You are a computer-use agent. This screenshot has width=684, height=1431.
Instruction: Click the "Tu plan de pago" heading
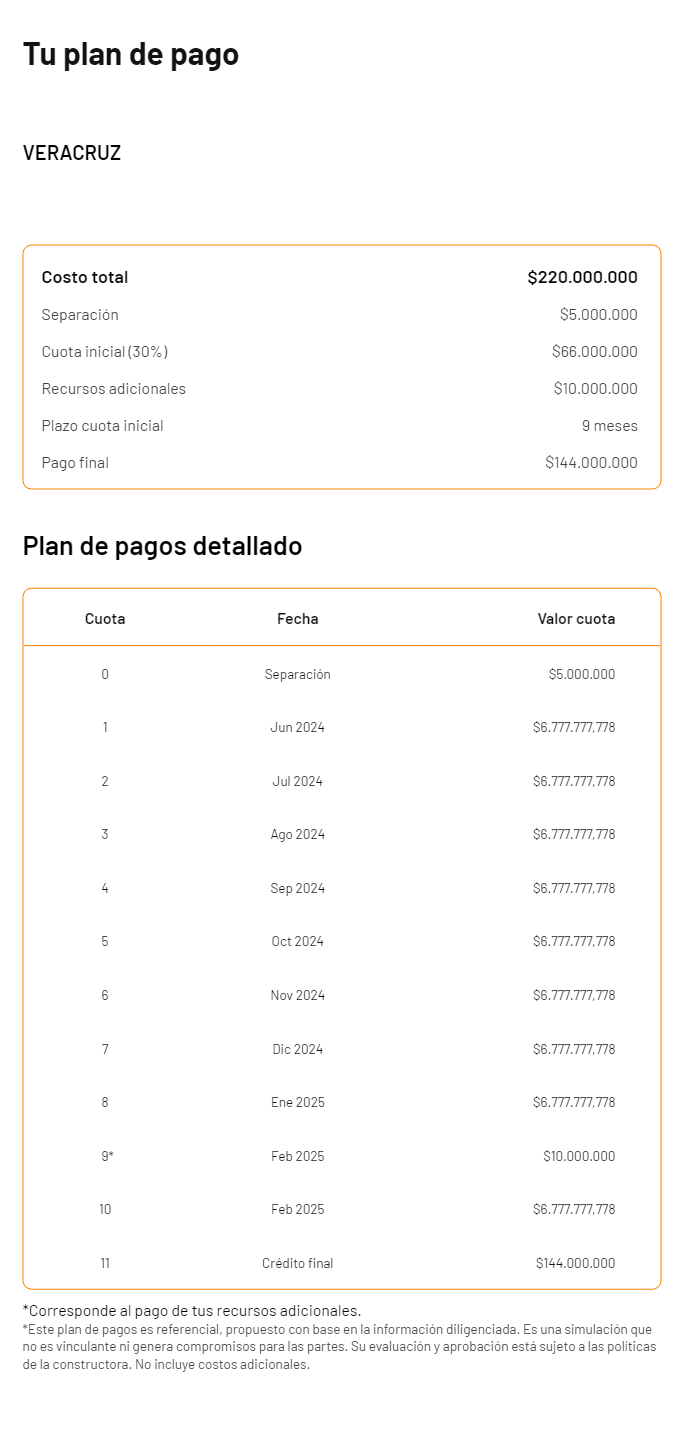(x=131, y=55)
